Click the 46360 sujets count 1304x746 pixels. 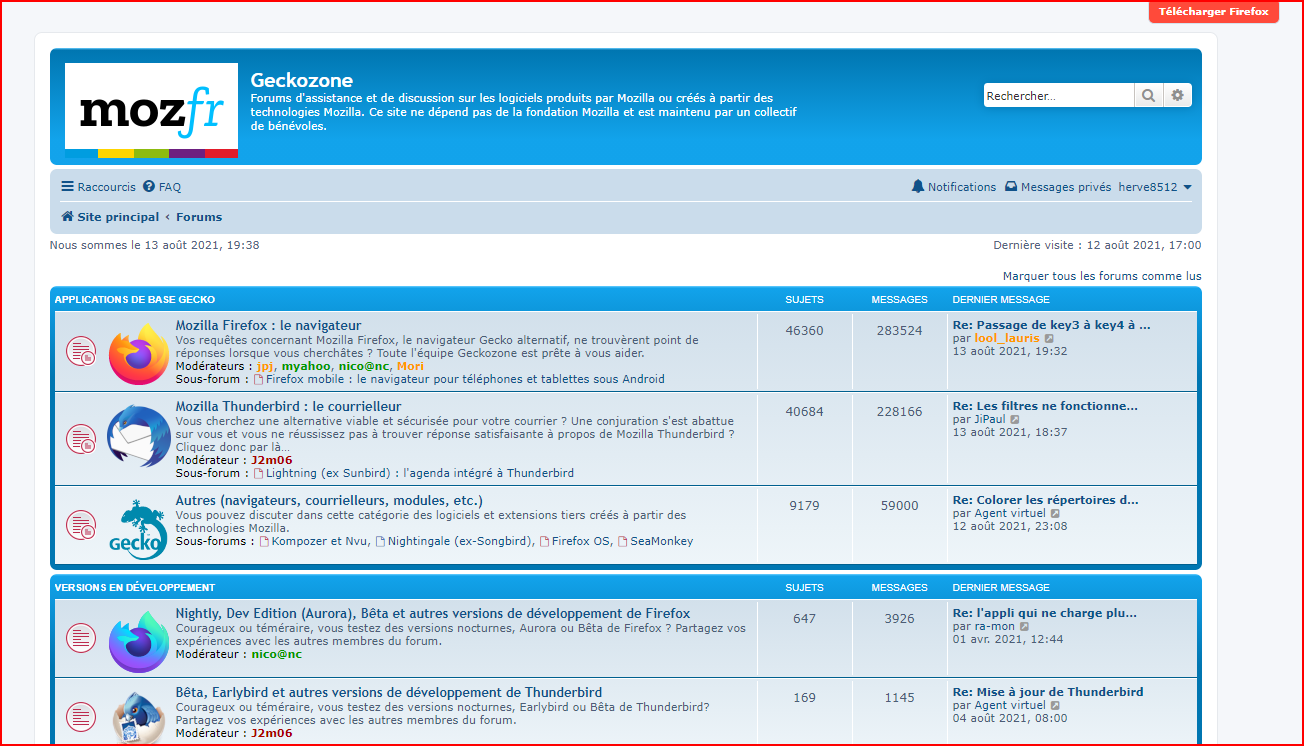(x=805, y=331)
